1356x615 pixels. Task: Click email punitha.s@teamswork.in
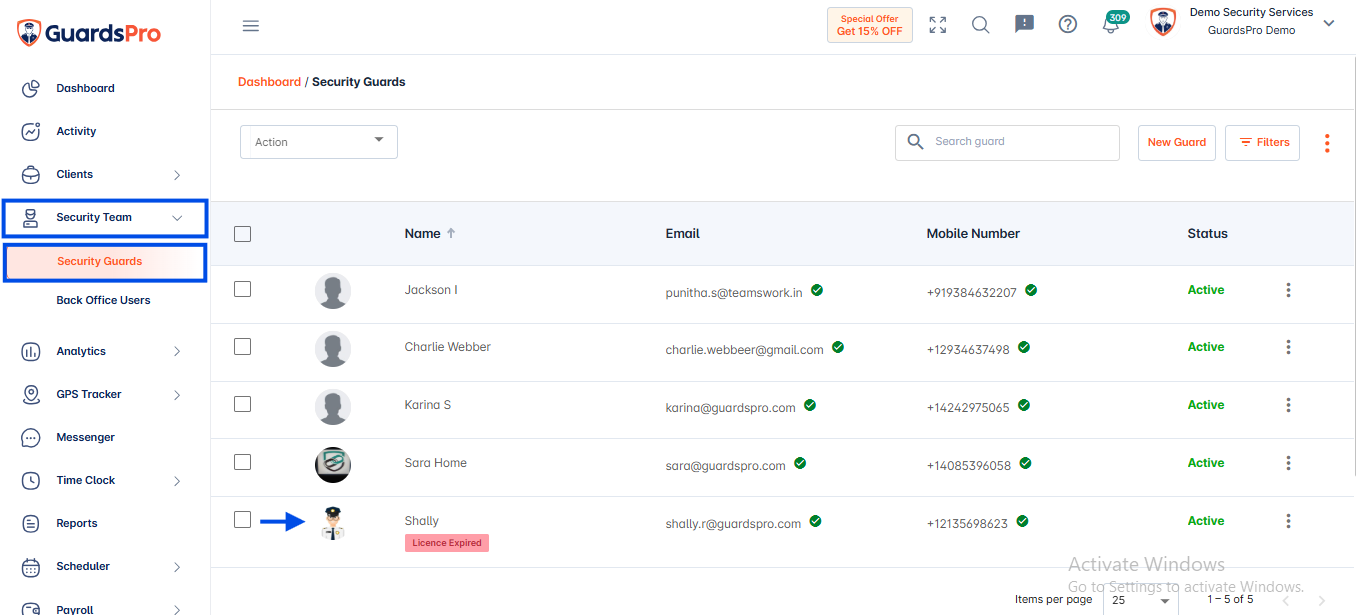click(x=734, y=293)
